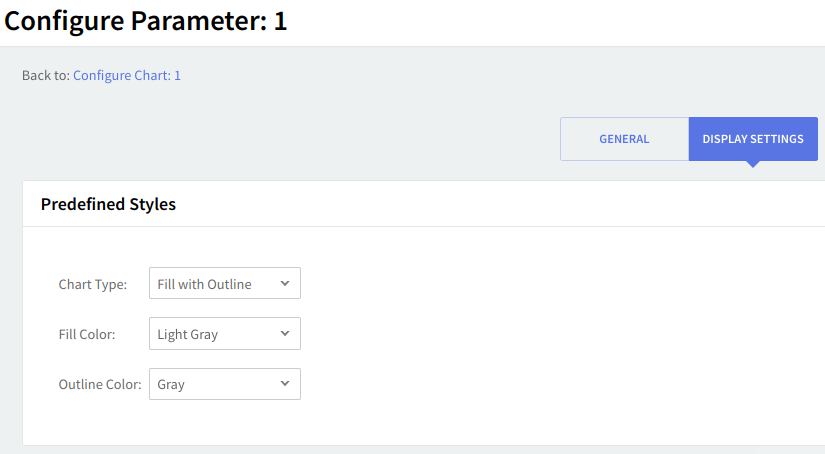Viewport: 825px width, 454px height.
Task: Open the Configure Chart: 1 link
Action: pyautogui.click(x=127, y=75)
